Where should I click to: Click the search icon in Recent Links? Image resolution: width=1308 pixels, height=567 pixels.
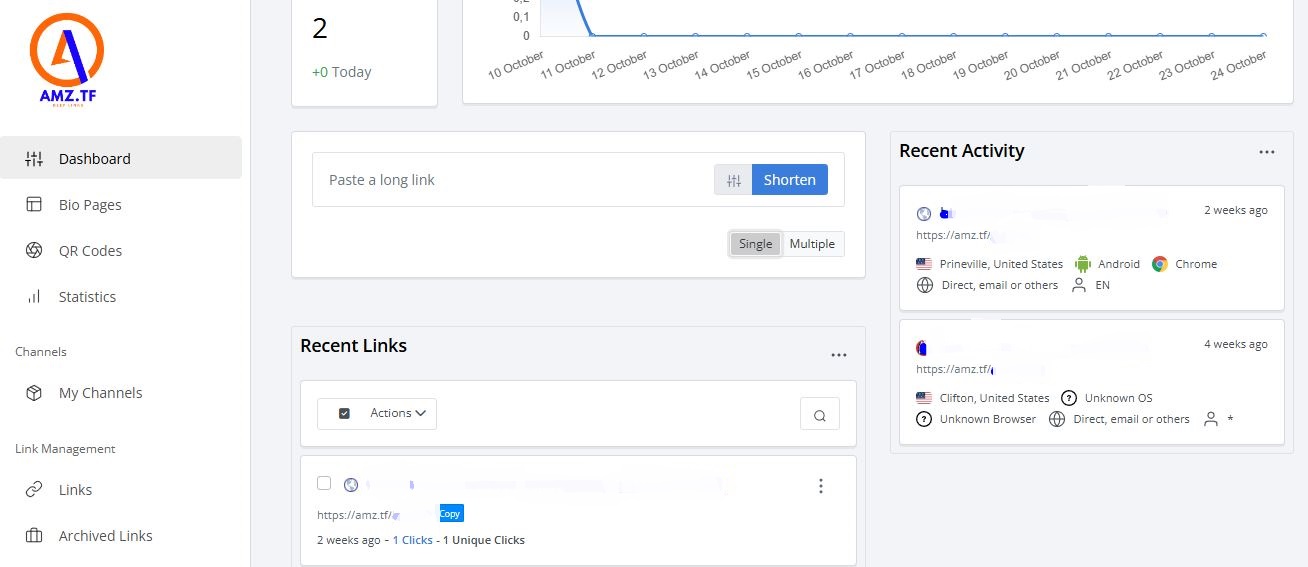pos(820,415)
